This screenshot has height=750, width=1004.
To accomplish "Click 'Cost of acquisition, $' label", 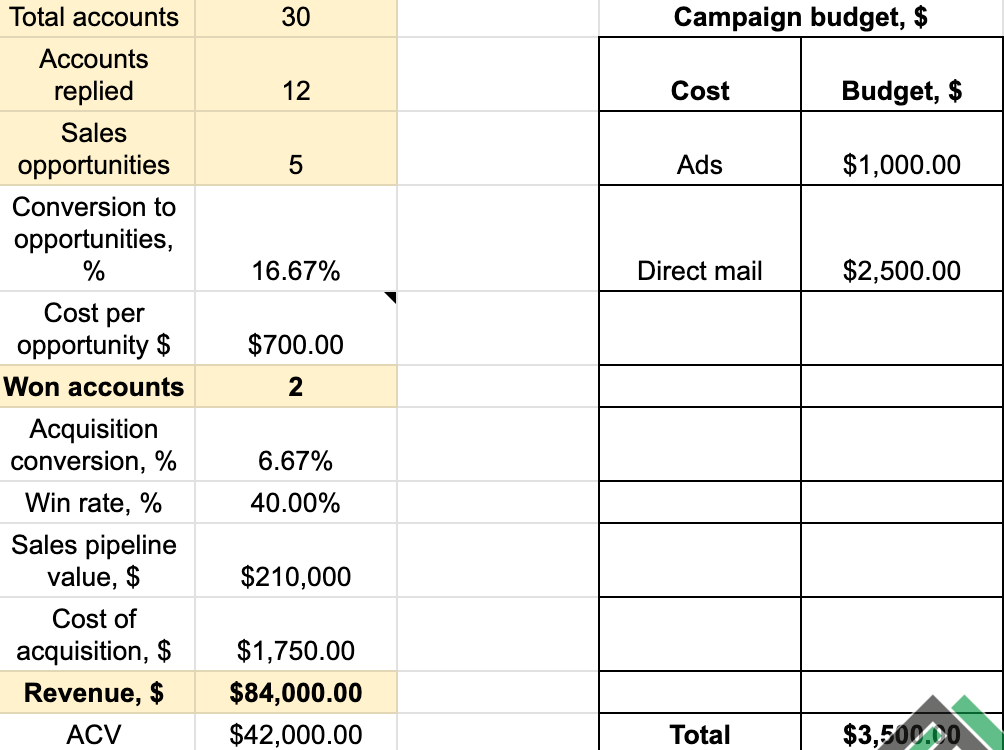I will (x=97, y=634).
